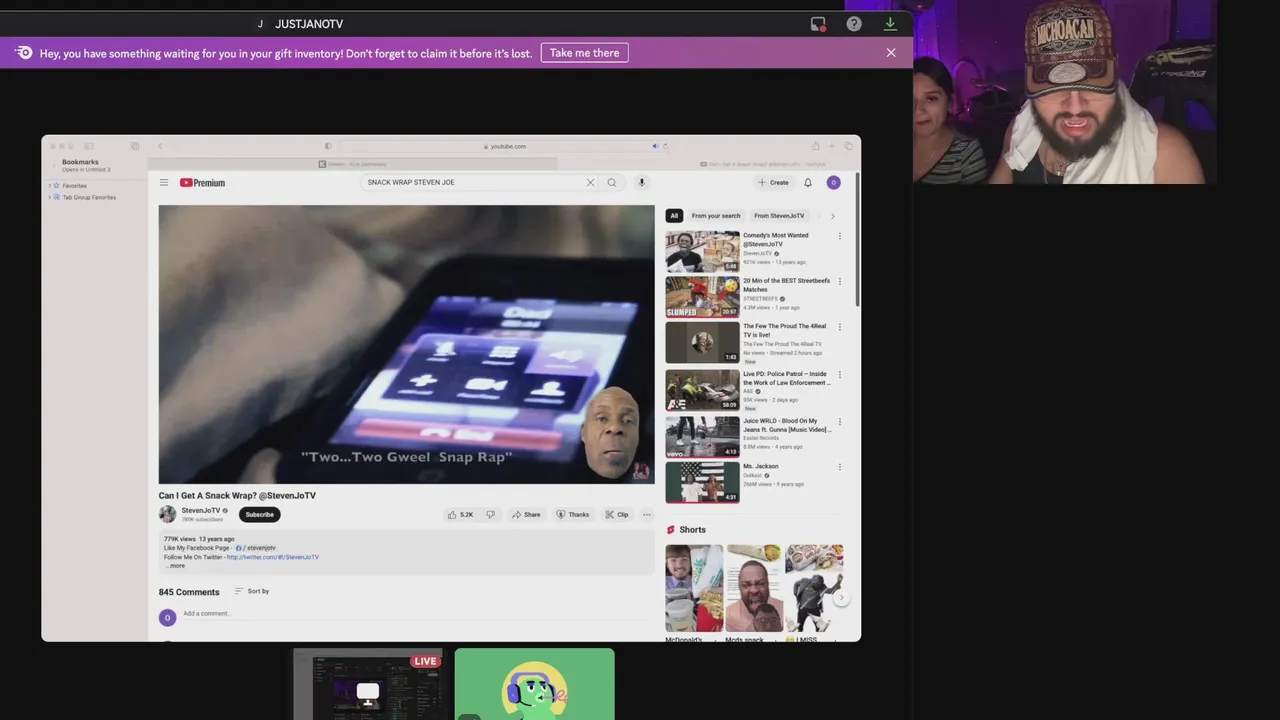Click the Share button under the video

point(526,515)
